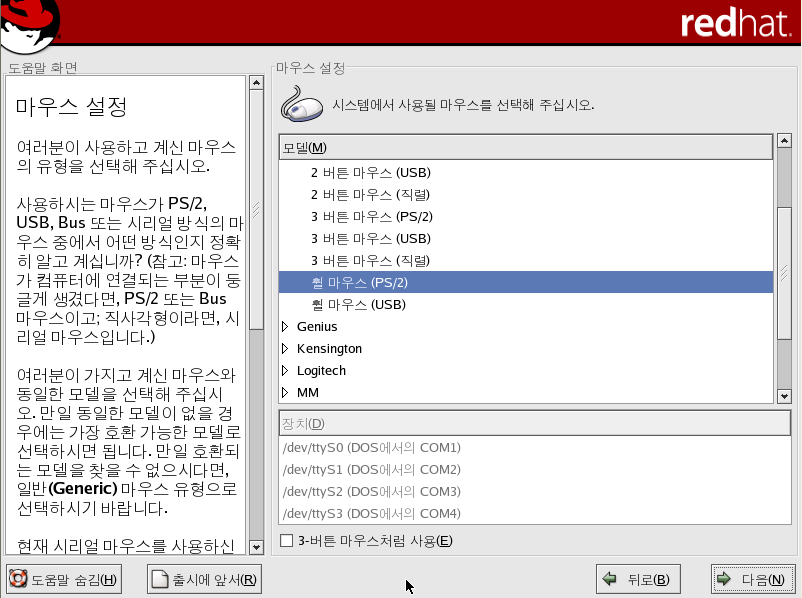Select /dev/ttyS0 (COM1) device
Viewport: 802px width, 598px height.
(535, 448)
